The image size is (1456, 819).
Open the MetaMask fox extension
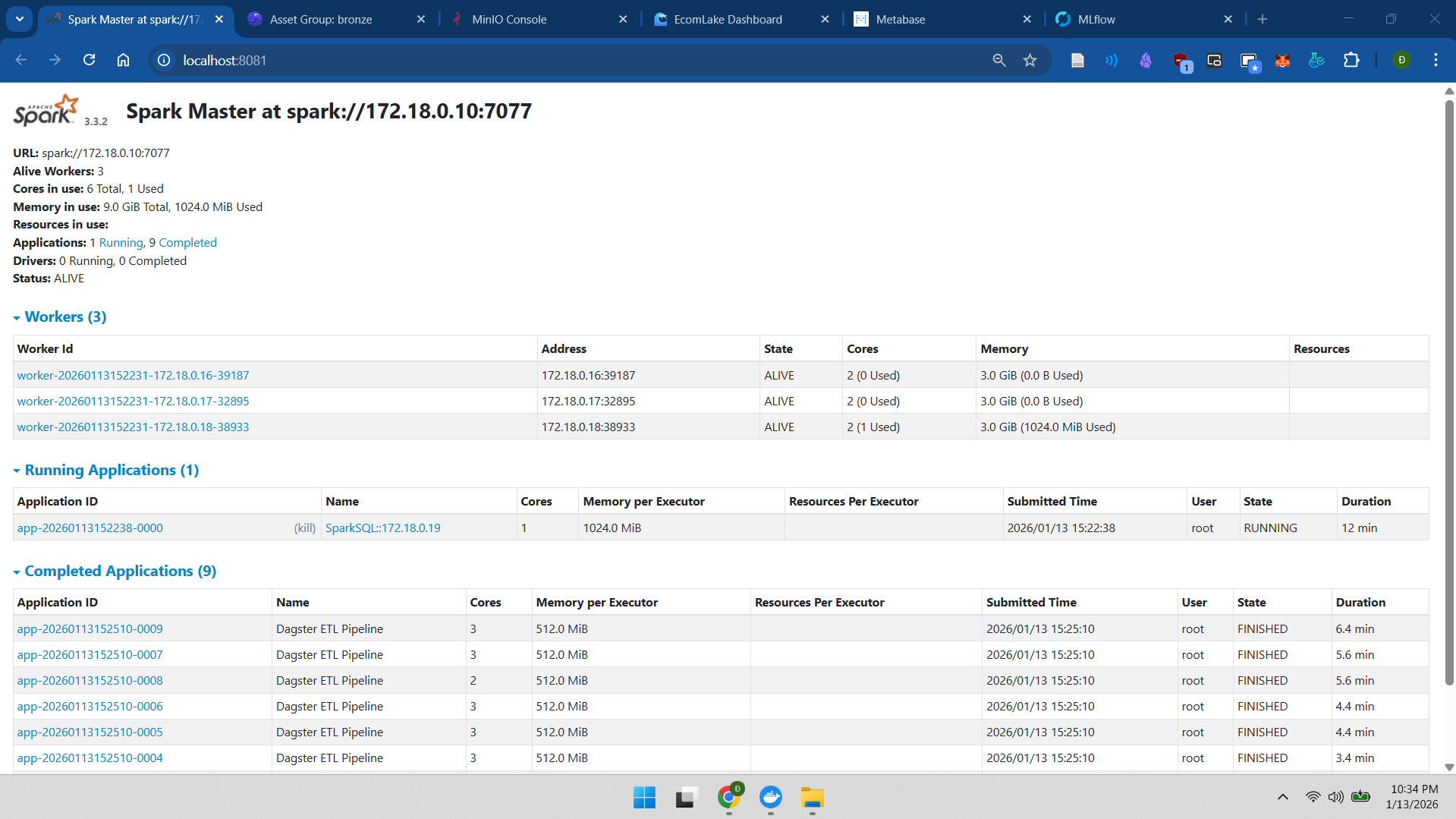point(1282,60)
